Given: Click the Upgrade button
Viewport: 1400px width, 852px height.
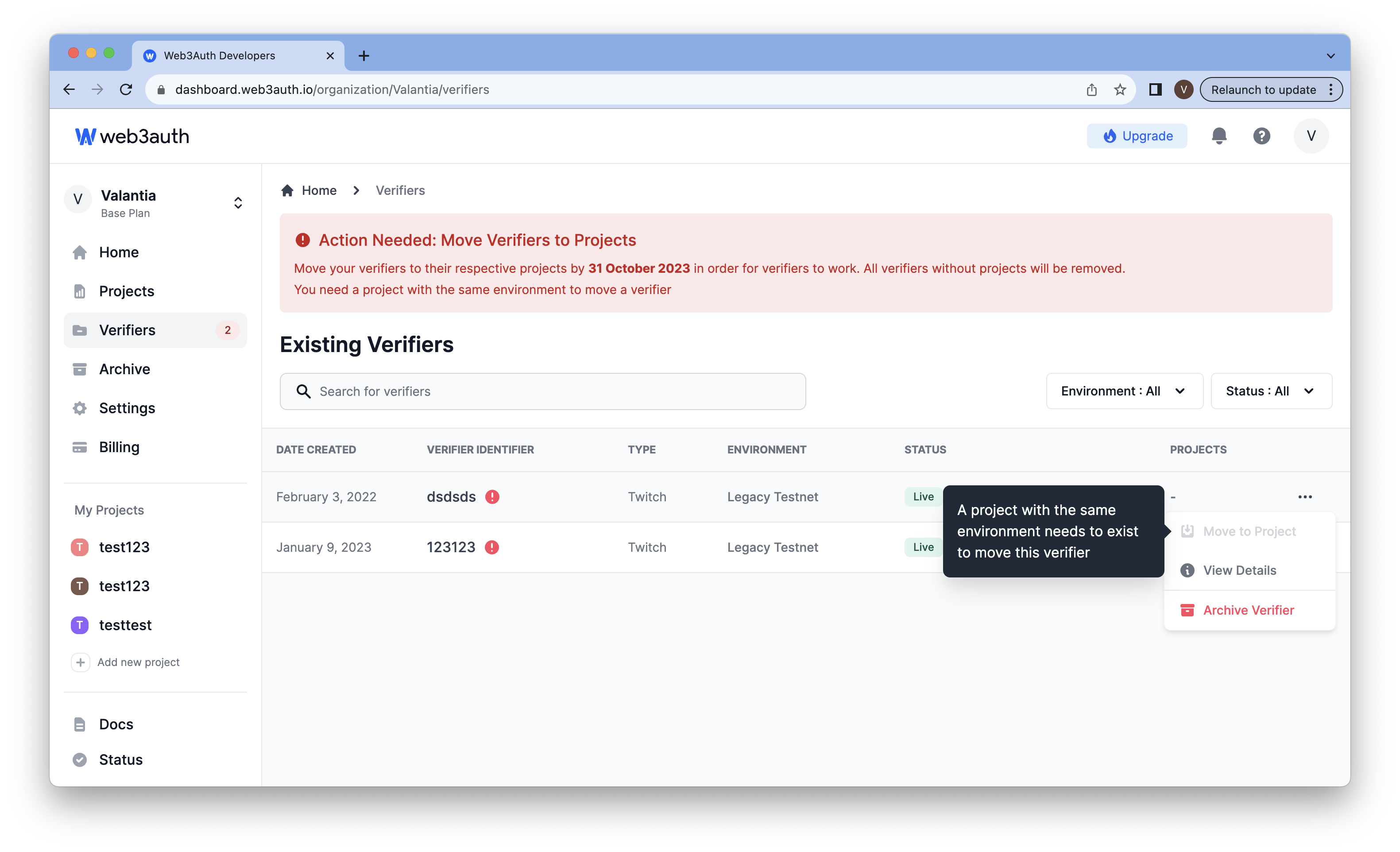Looking at the screenshot, I should [1137, 136].
